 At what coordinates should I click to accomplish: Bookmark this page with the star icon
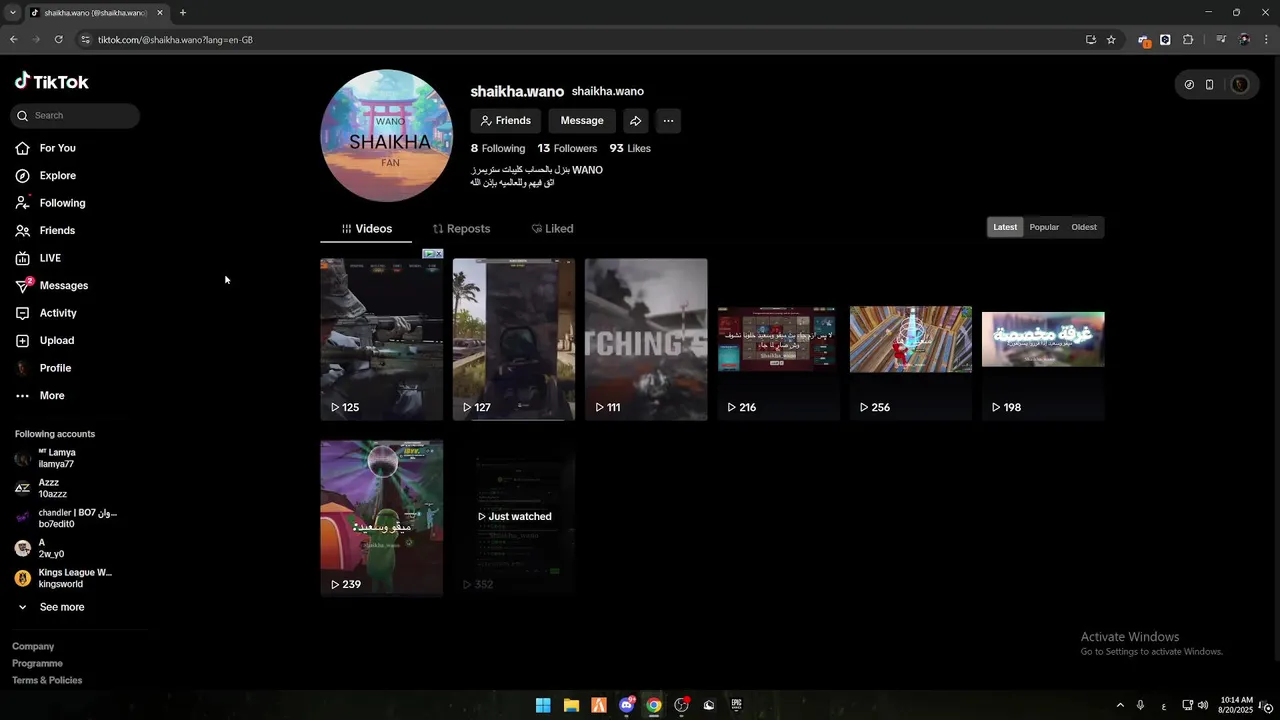tap(1111, 40)
